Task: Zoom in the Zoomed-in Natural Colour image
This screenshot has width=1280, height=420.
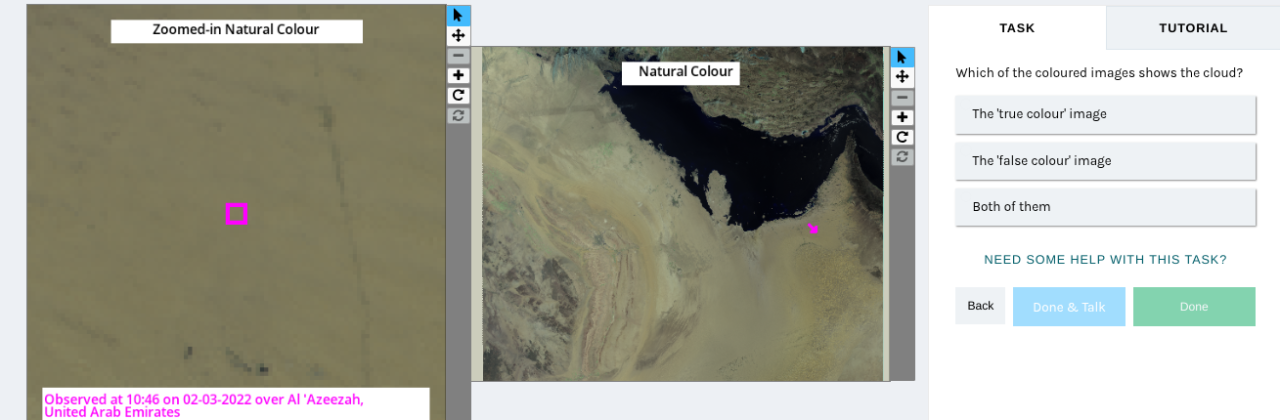Action: click(458, 75)
